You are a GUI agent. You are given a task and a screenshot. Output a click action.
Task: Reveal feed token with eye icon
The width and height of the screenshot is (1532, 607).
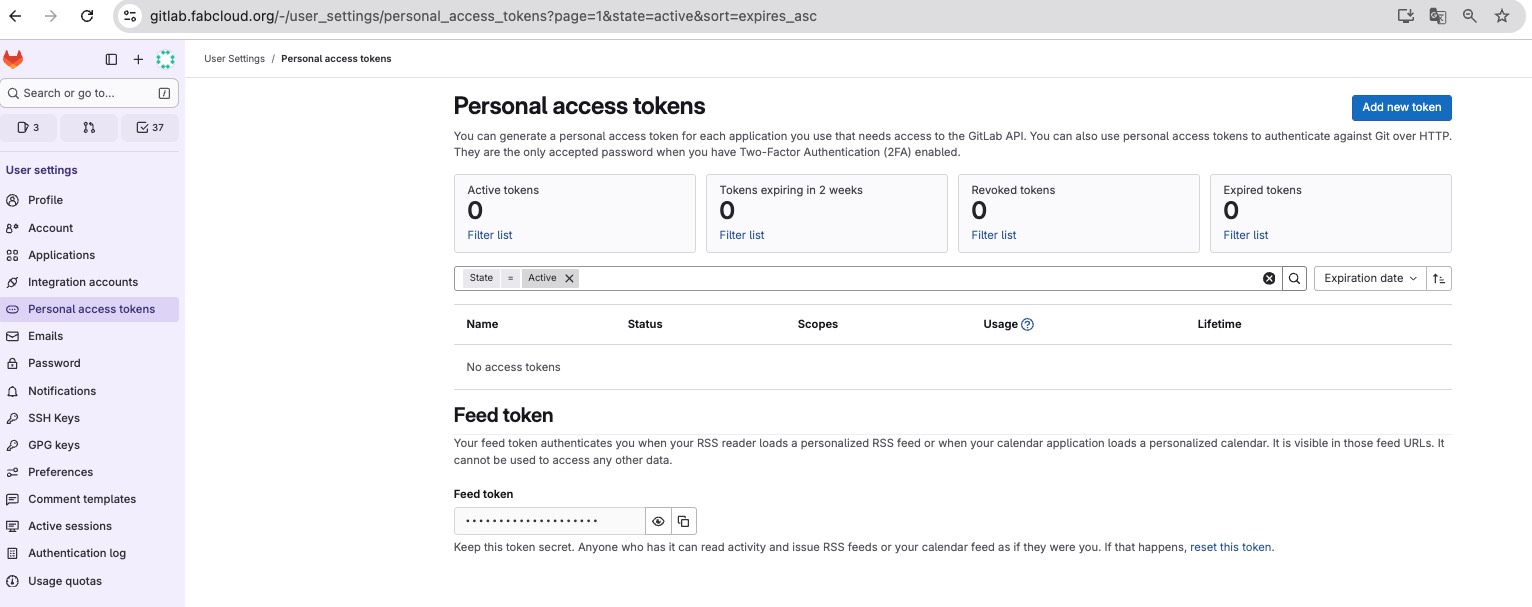[658, 521]
